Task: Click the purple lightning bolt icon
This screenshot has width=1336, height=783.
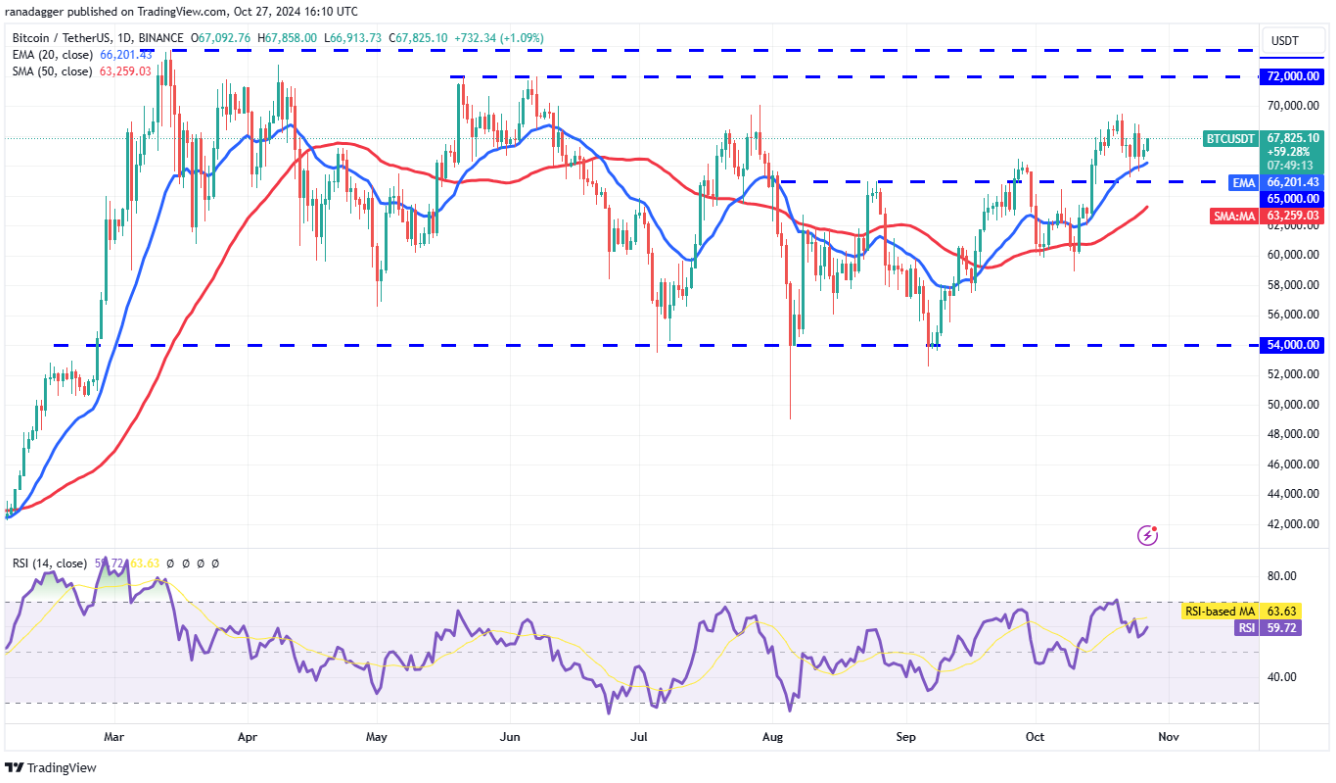Action: [1148, 536]
